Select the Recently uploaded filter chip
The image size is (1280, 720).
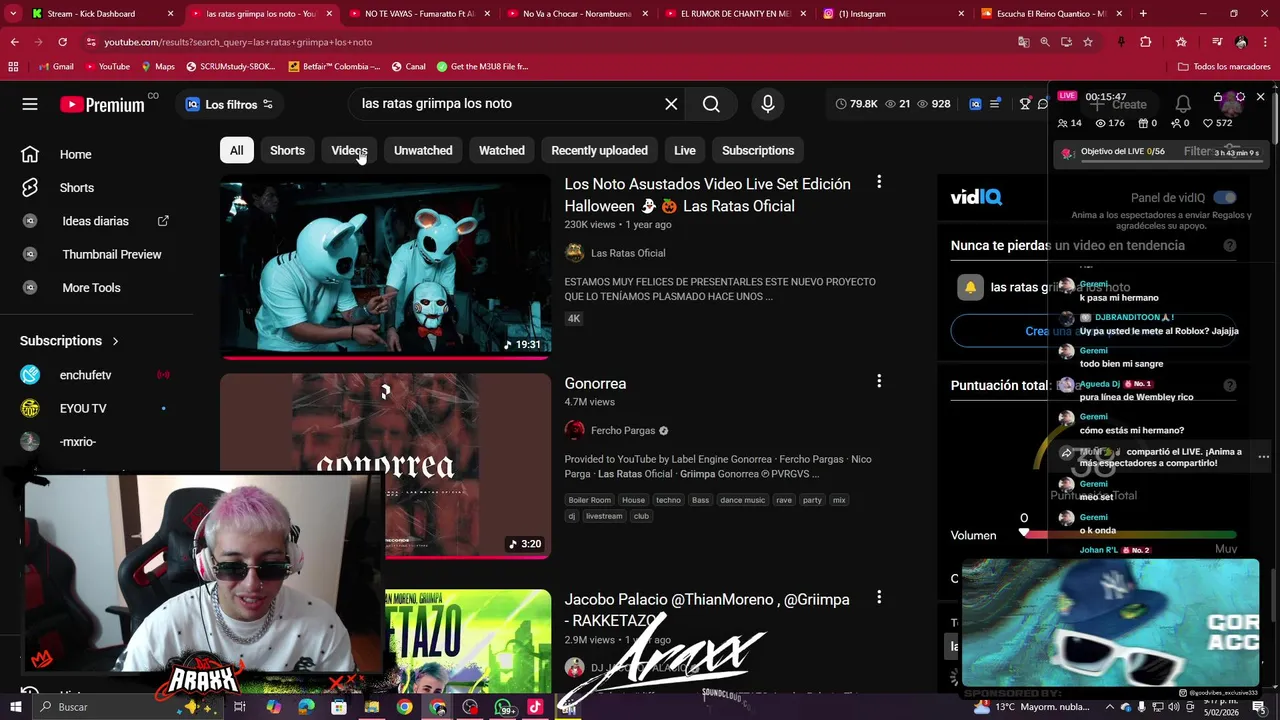599,150
